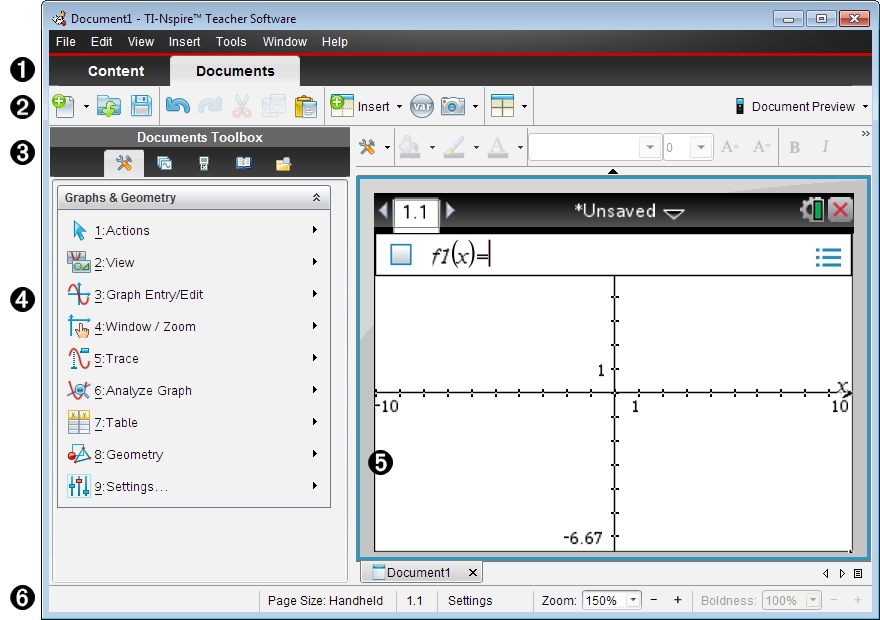Expand the Document Preview dropdown

[x=865, y=107]
